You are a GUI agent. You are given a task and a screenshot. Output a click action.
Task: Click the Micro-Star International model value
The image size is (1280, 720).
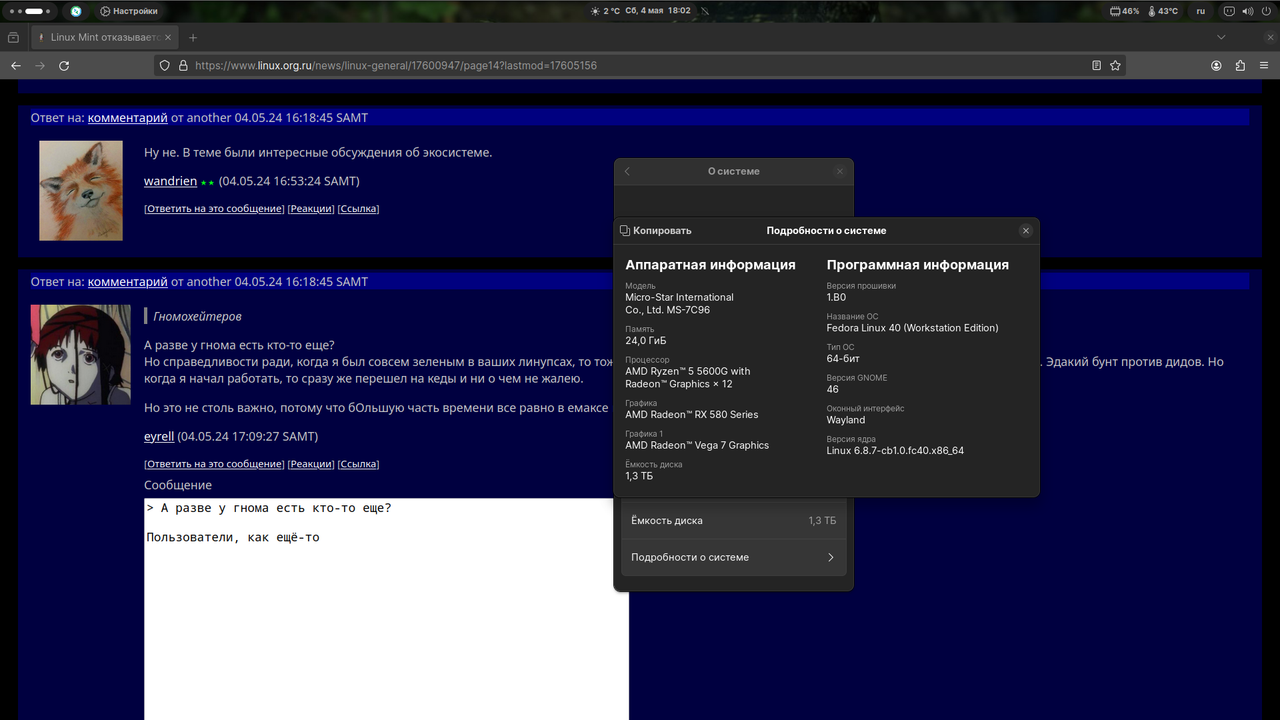(x=679, y=303)
